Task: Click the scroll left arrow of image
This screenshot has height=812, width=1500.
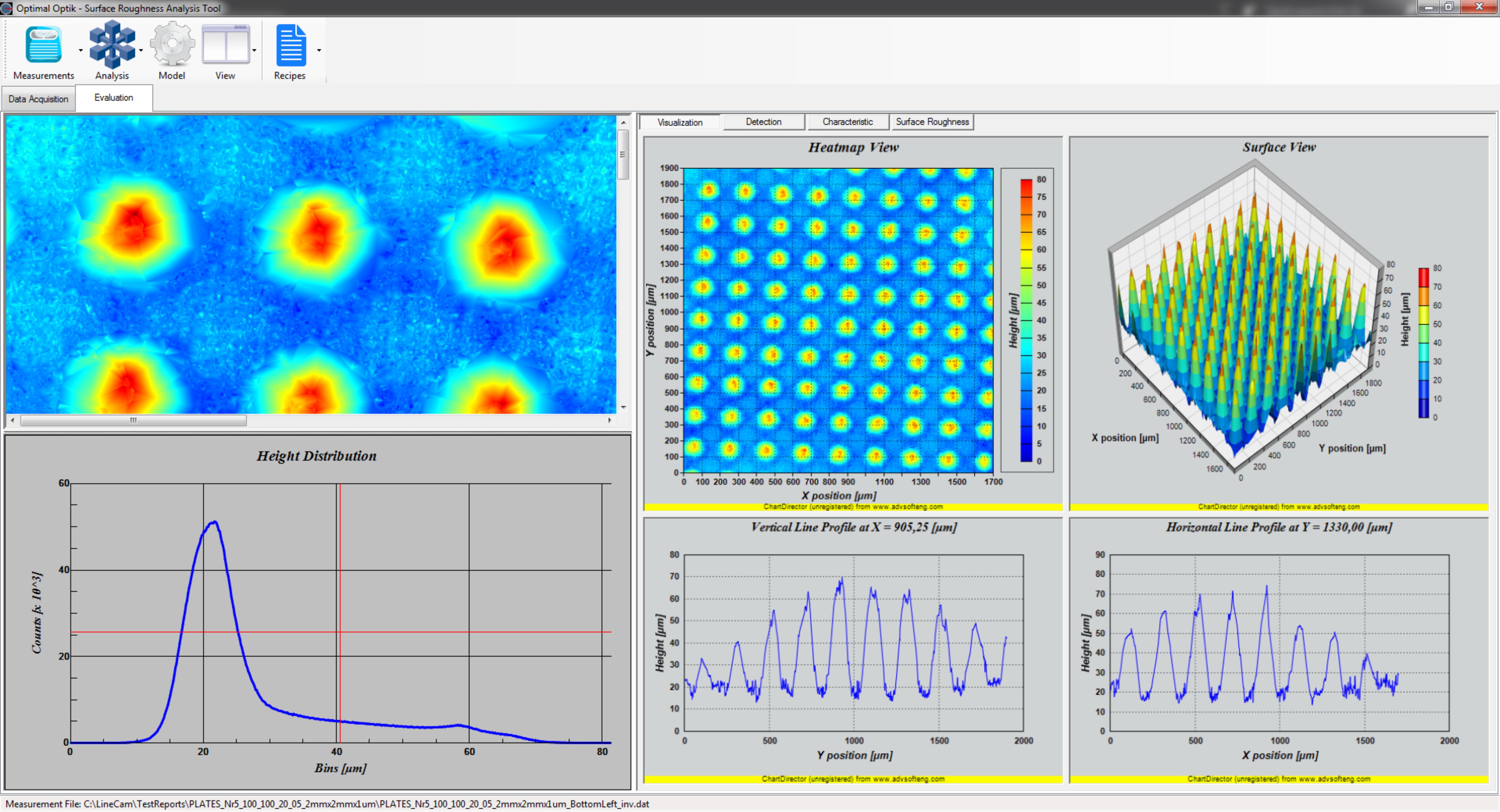Action: coord(12,420)
